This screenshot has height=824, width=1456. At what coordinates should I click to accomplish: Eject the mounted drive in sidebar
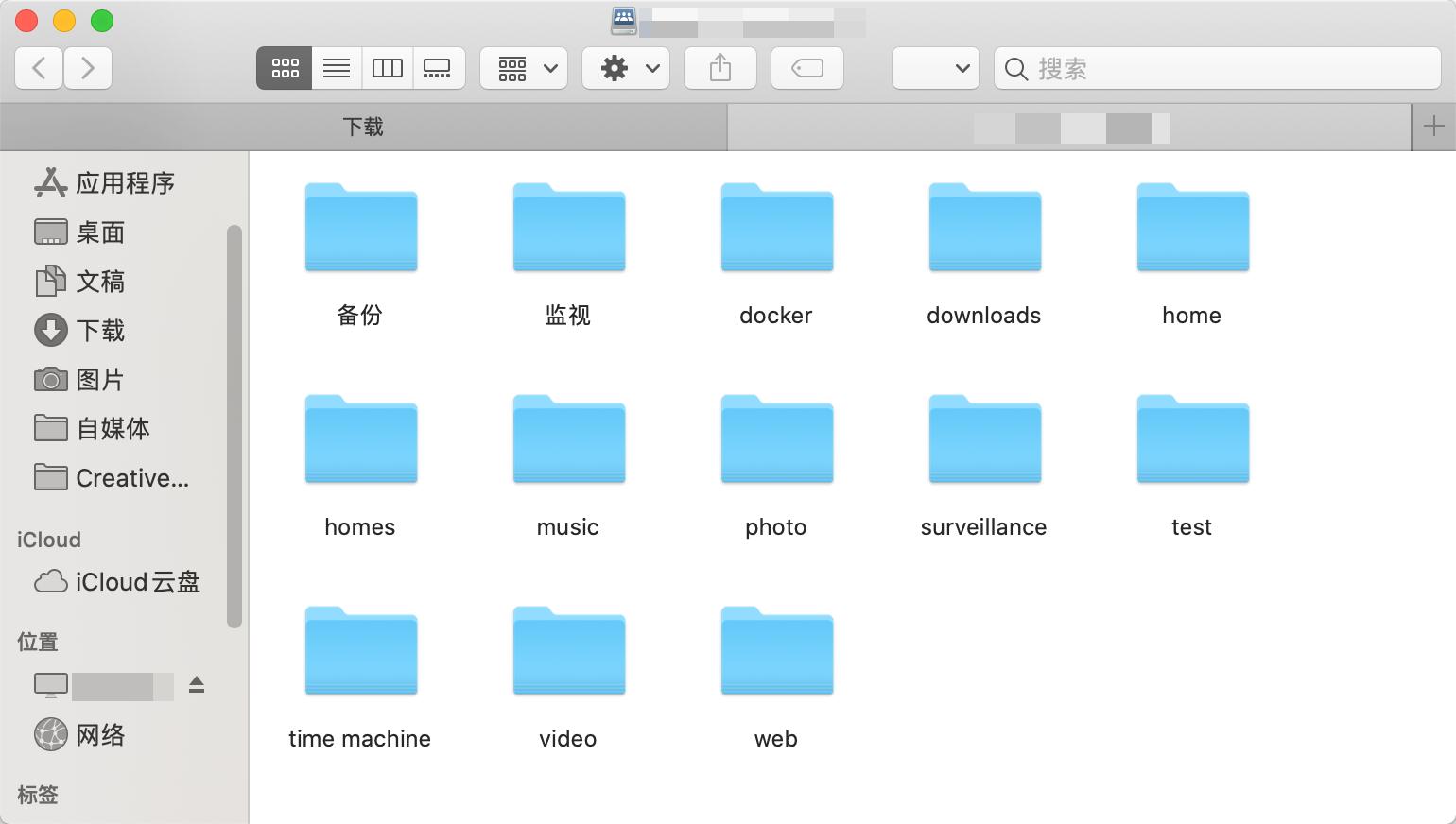point(197,685)
